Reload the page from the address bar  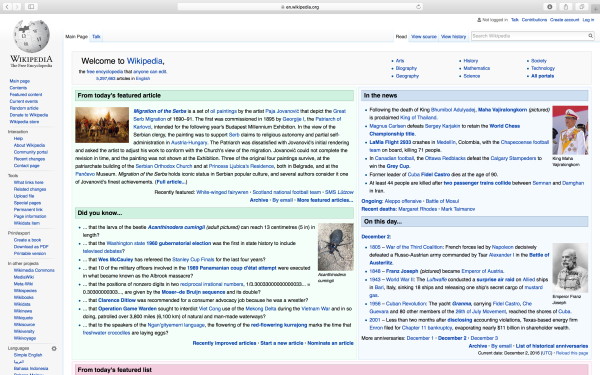[x=418, y=7]
